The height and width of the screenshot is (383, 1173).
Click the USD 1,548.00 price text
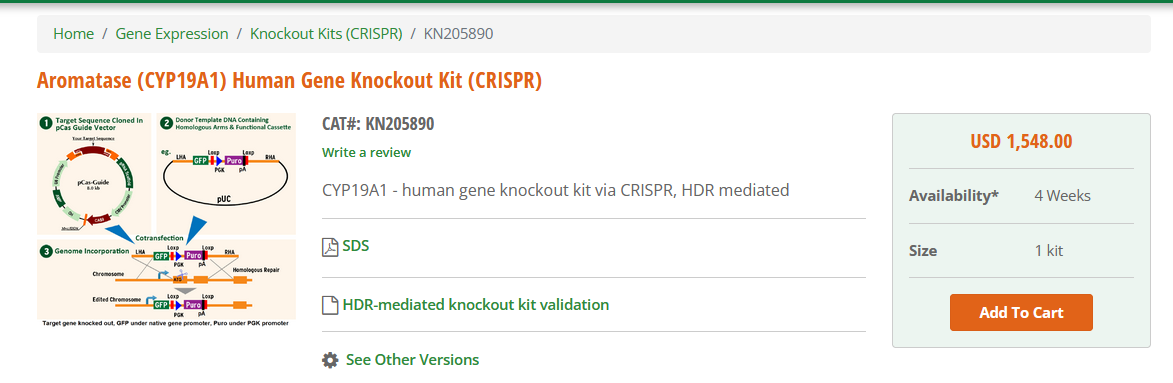click(1021, 141)
